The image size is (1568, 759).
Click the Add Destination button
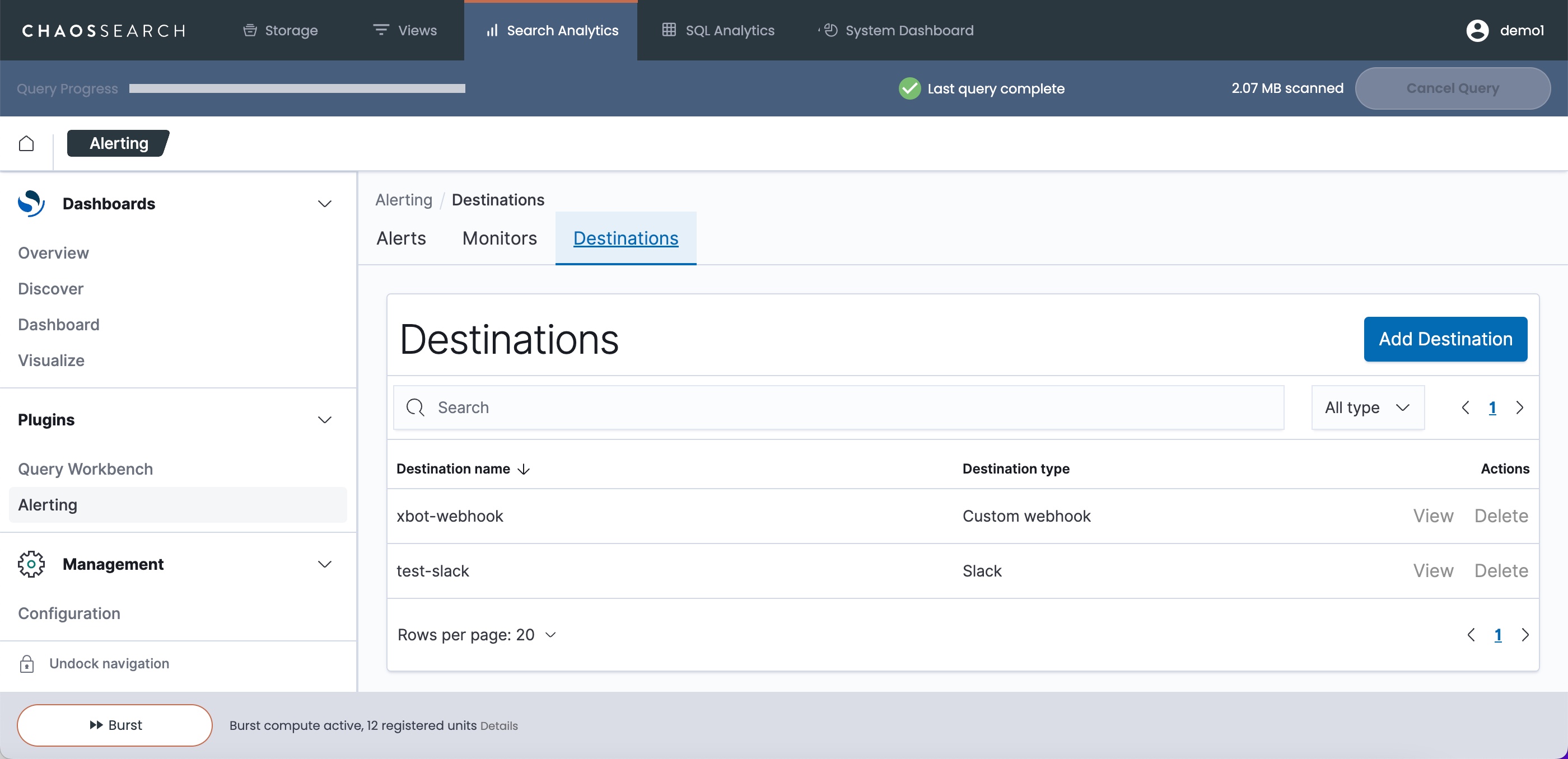[1445, 339]
